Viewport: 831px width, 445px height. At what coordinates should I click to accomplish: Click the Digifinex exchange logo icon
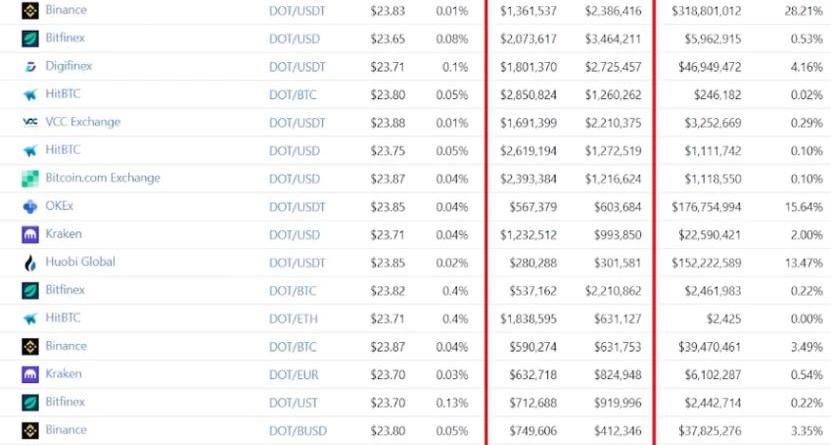point(29,67)
